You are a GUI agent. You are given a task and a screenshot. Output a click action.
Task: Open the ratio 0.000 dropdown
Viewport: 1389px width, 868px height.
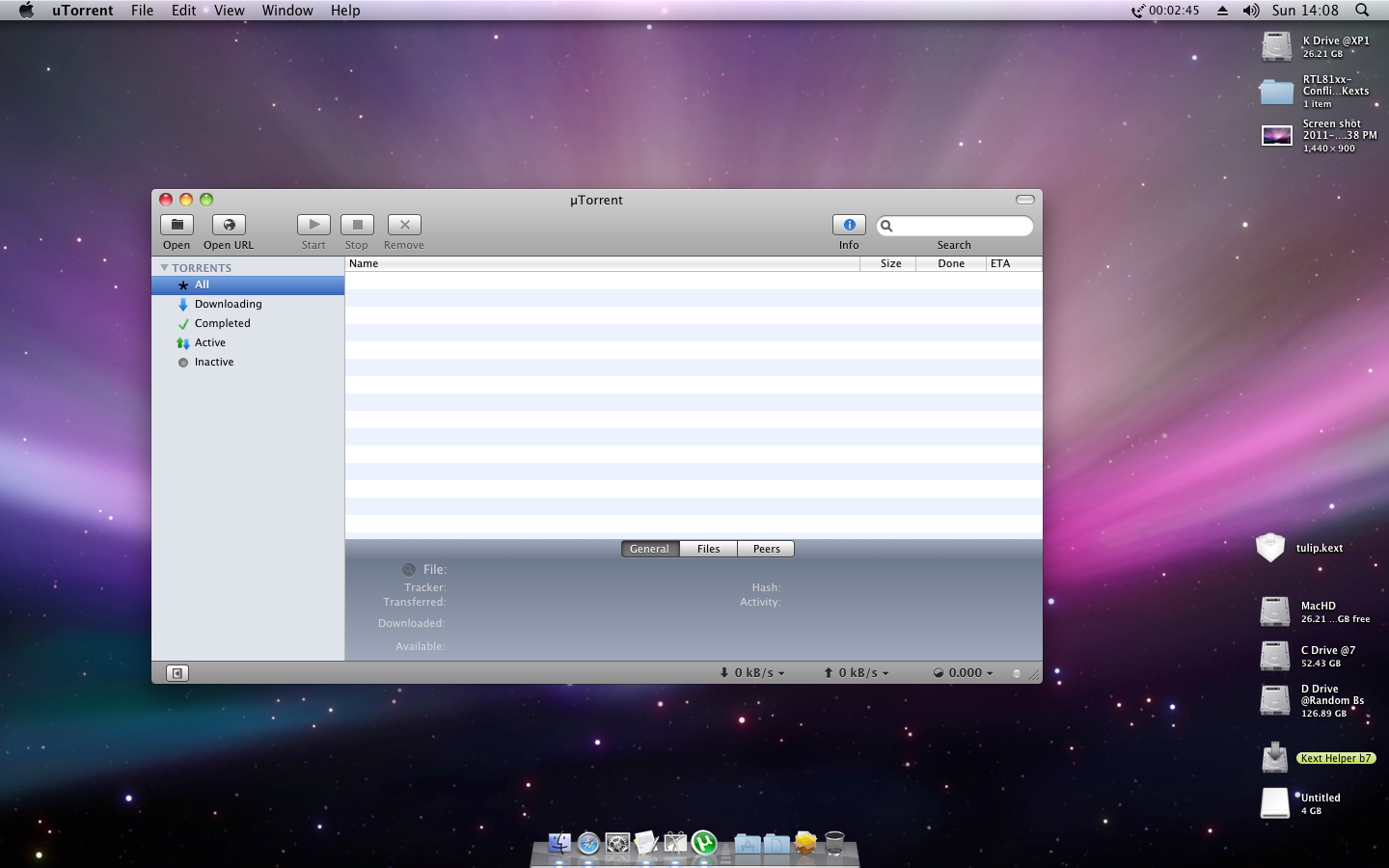tap(963, 673)
